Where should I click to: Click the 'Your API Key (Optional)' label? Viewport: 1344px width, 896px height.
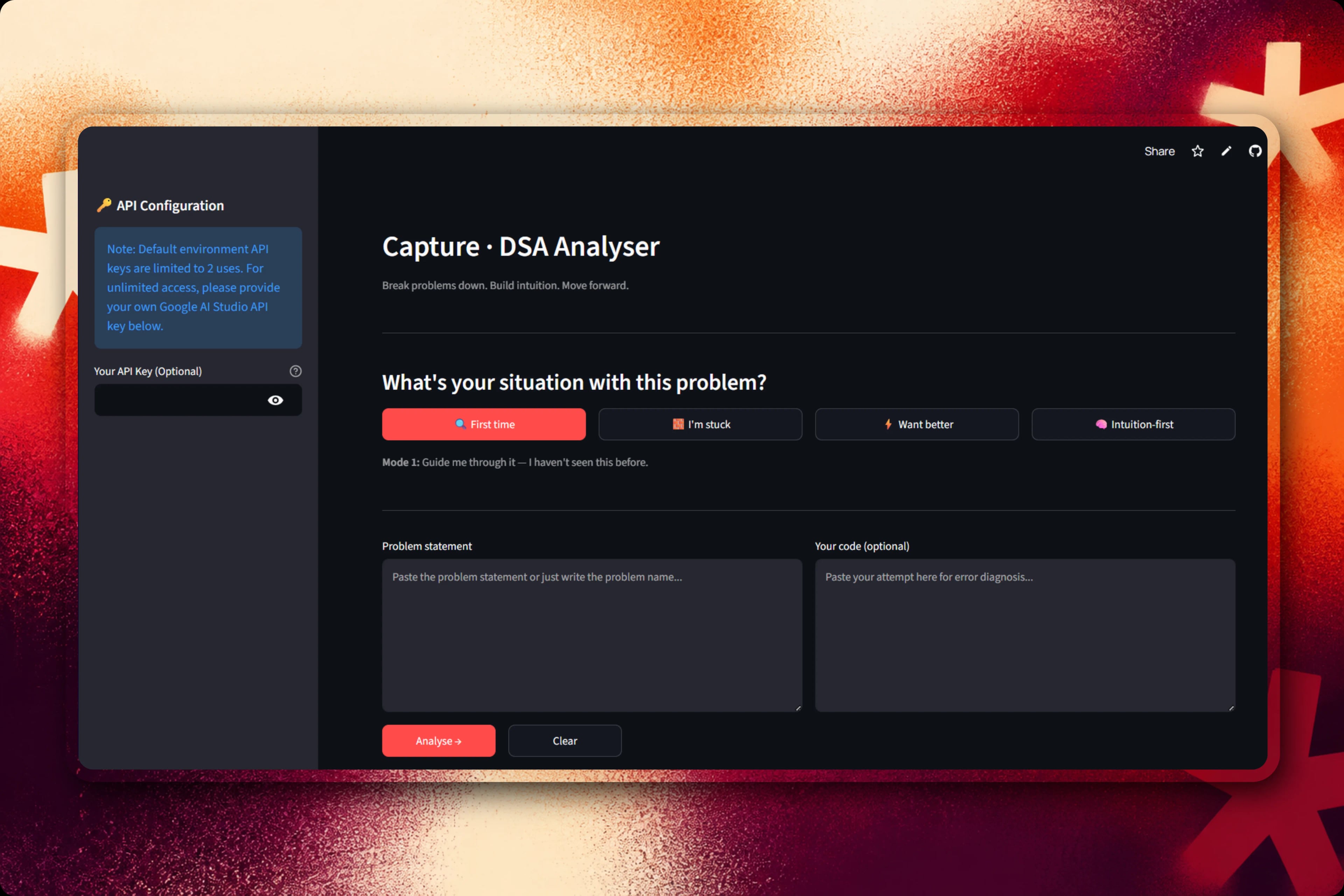[148, 371]
